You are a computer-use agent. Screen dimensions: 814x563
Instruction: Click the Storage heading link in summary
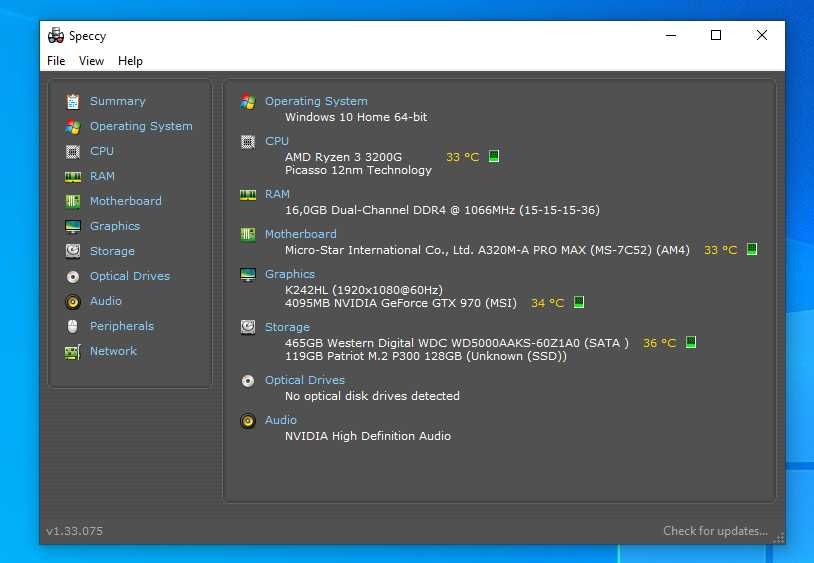click(287, 327)
